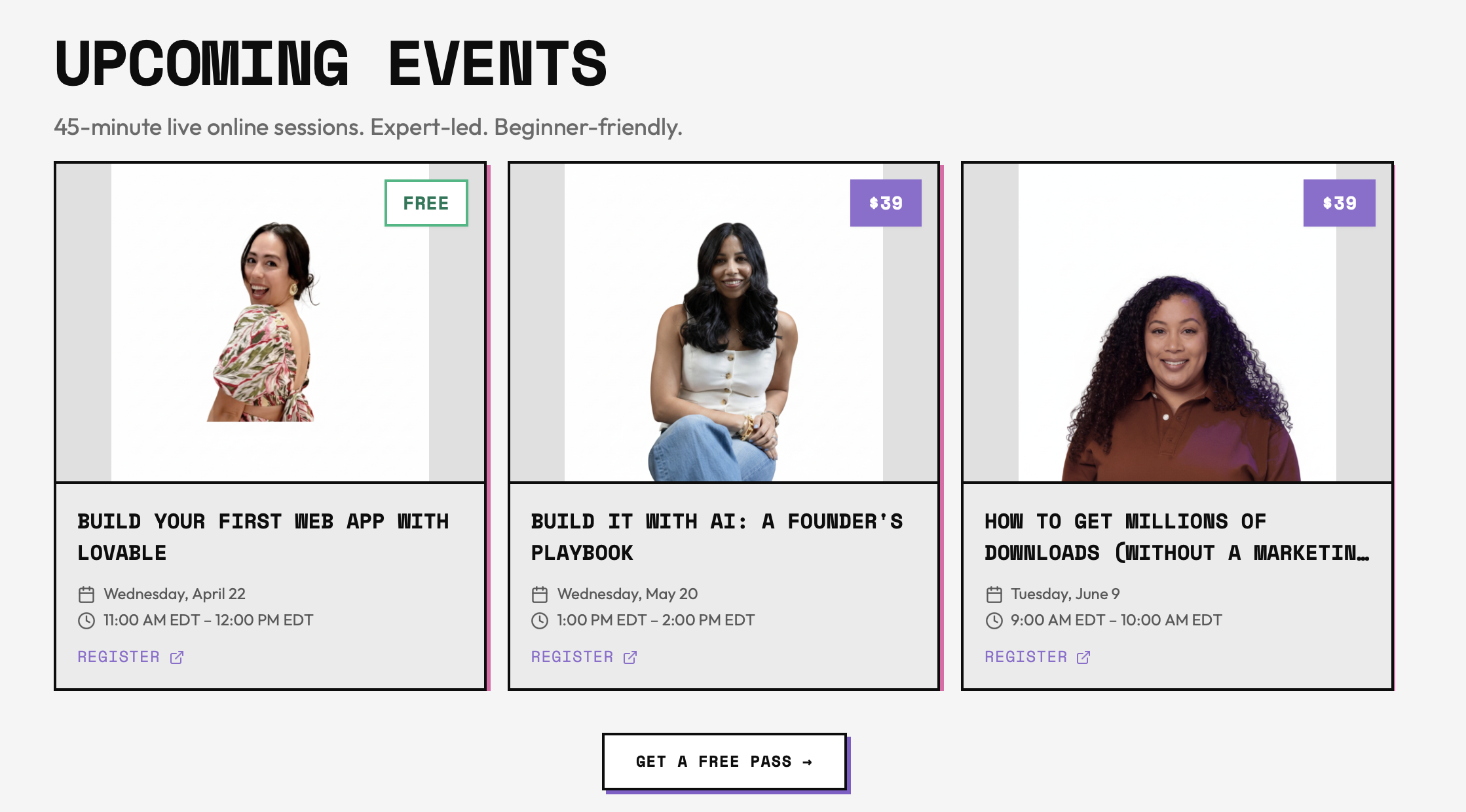Screen dimensions: 1466x812
Task: Click the clock icon next to 9:00 AM EDT
Action: (994, 620)
